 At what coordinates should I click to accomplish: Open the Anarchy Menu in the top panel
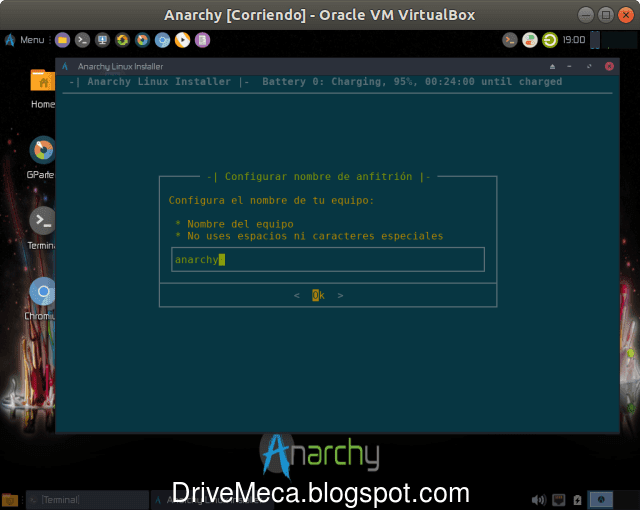[x=24, y=40]
